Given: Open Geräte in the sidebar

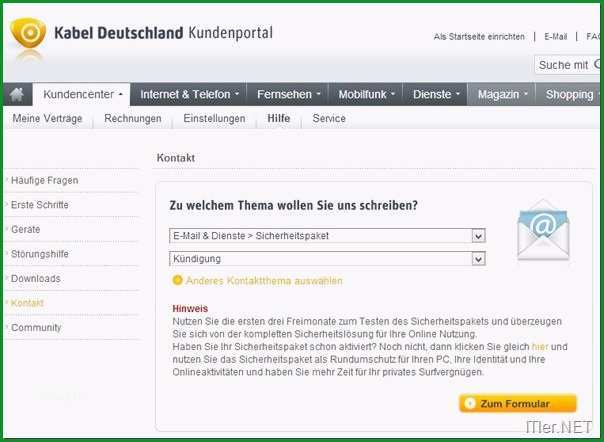Looking at the screenshot, I should tap(25, 229).
